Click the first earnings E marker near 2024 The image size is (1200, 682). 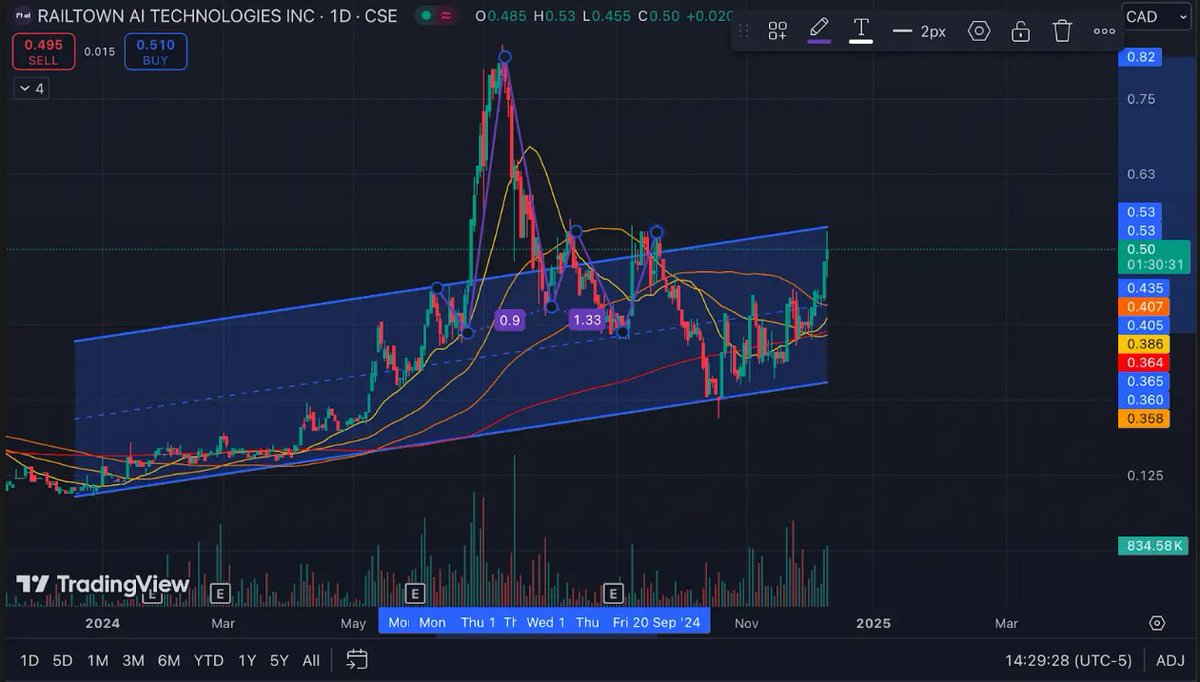pos(151,592)
